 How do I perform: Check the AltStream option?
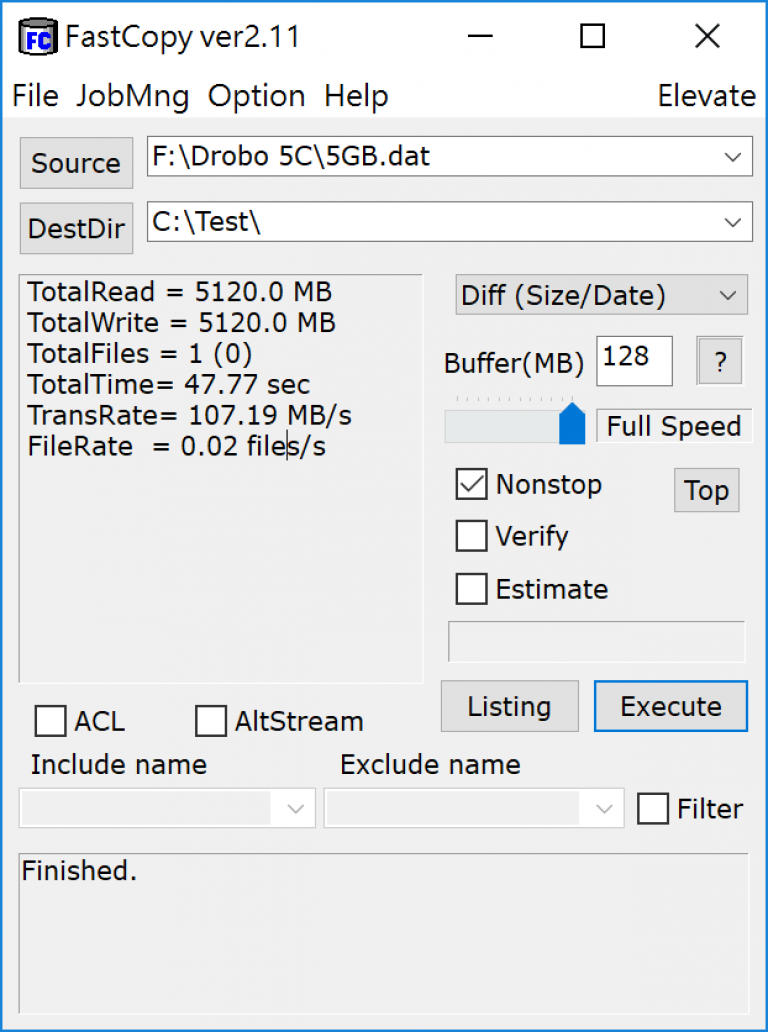tap(211, 721)
